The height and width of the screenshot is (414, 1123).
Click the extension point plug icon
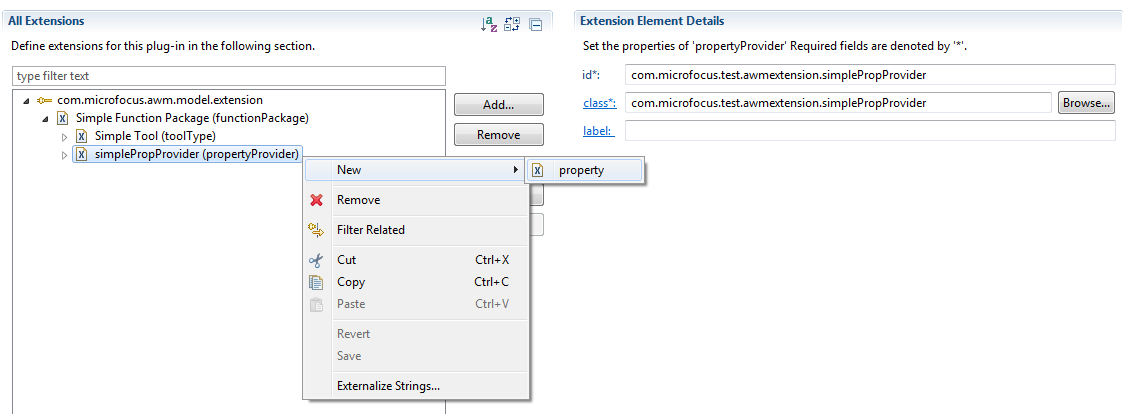coord(44,100)
